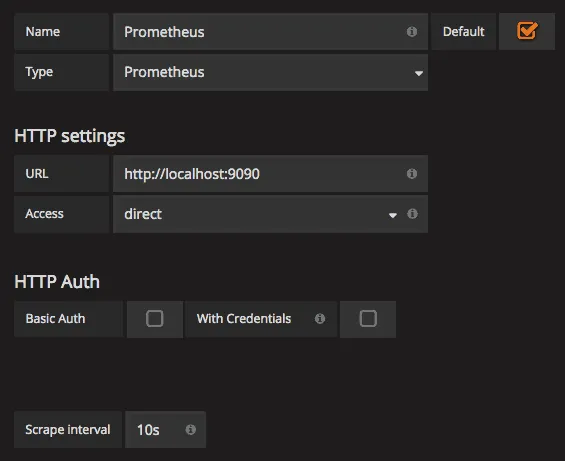
Task: Click the Scrape interval info icon
Action: click(191, 429)
